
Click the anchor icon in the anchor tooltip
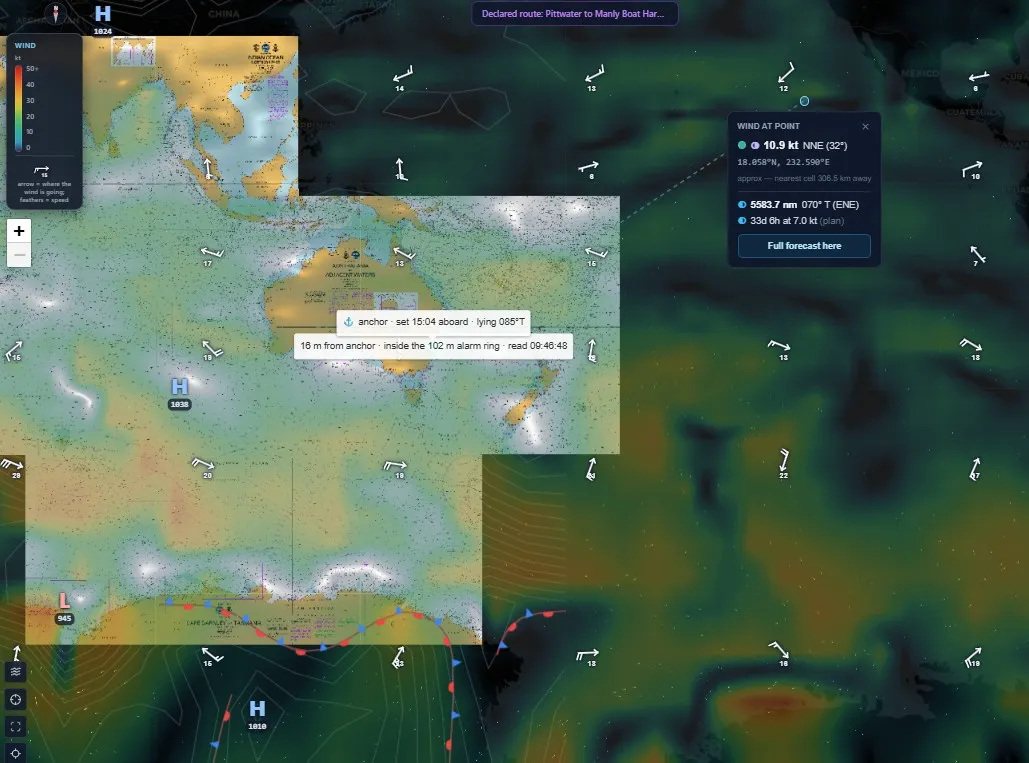point(349,322)
